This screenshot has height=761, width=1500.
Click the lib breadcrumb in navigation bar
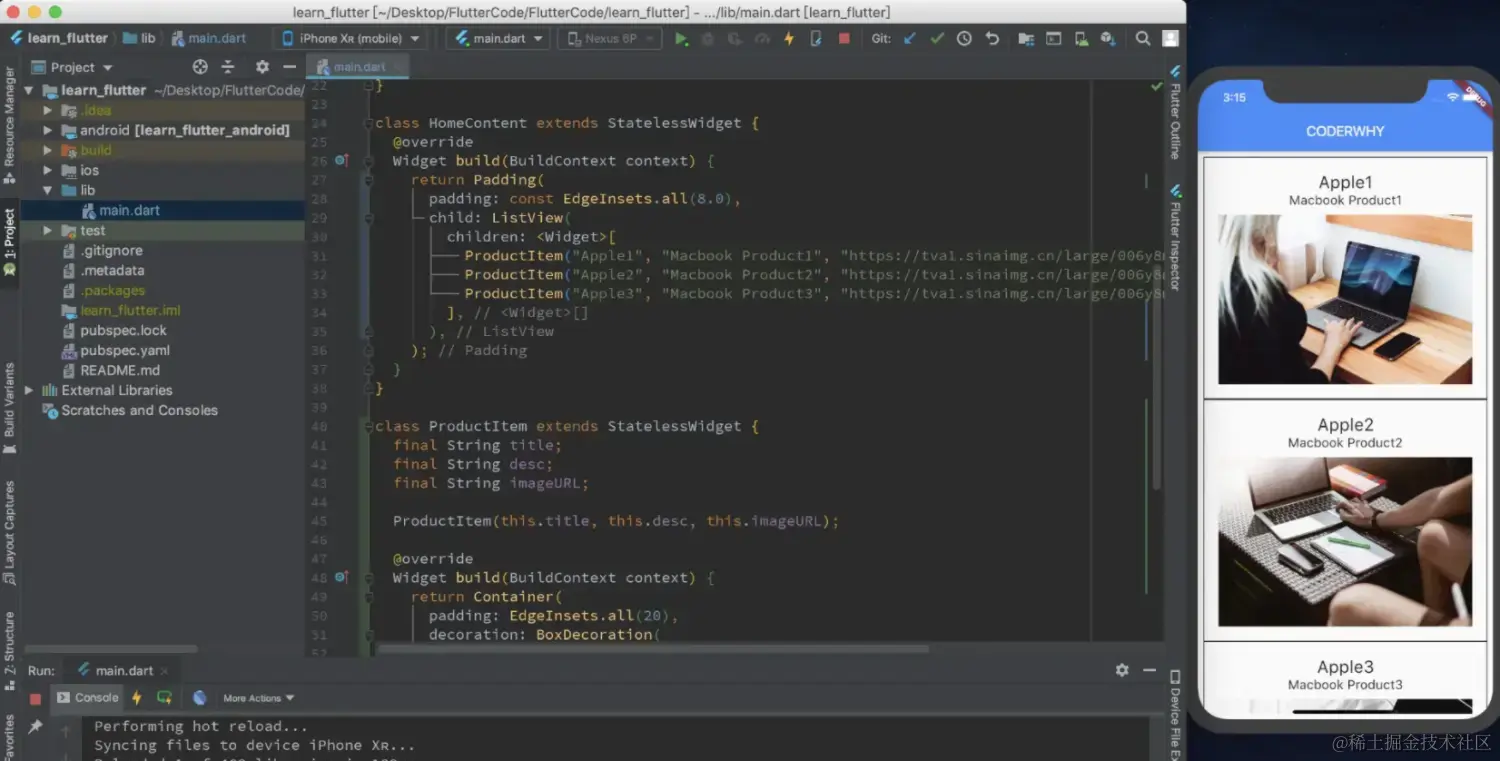(139, 38)
